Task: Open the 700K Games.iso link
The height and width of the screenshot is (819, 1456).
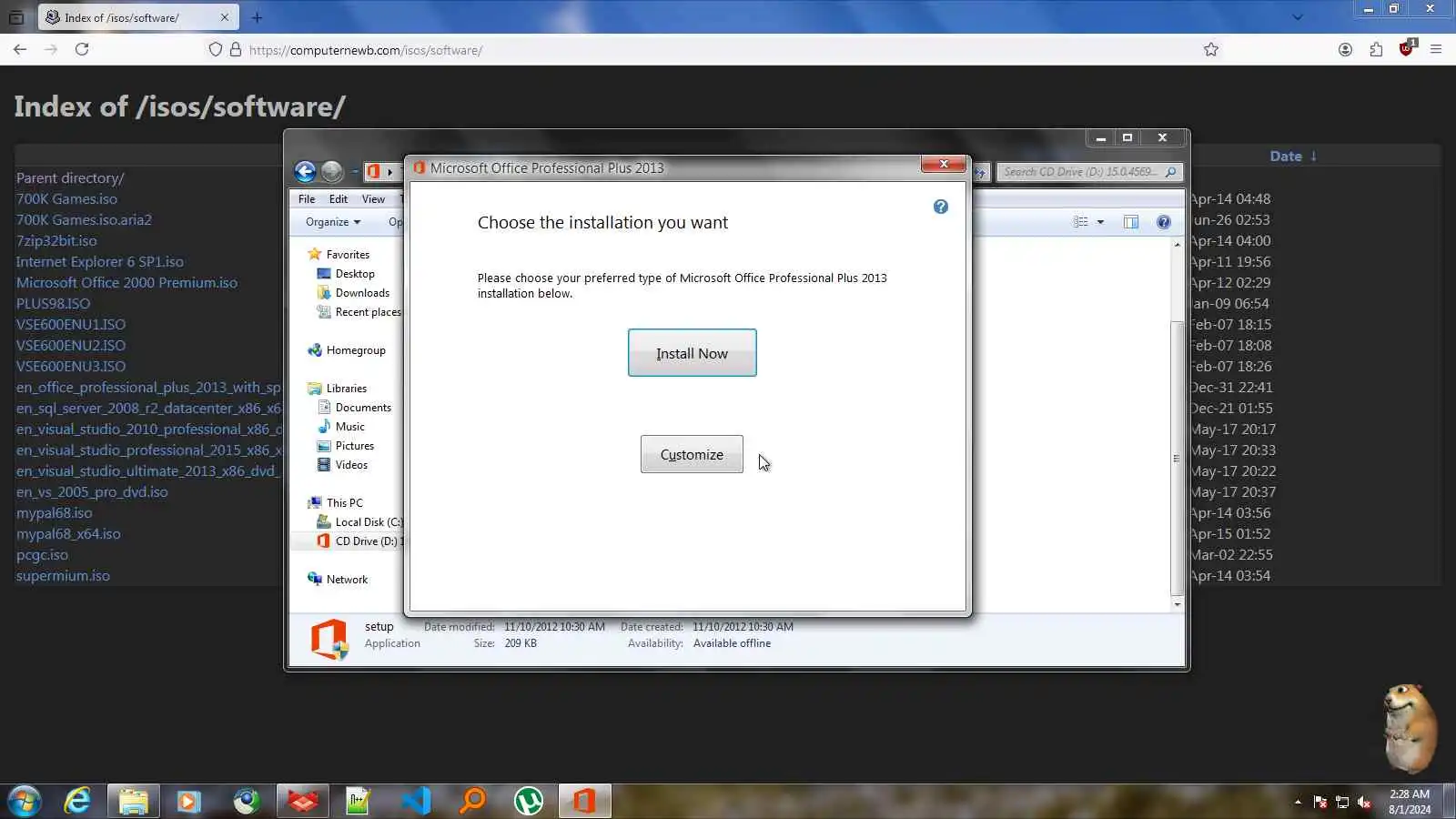Action: (x=66, y=199)
